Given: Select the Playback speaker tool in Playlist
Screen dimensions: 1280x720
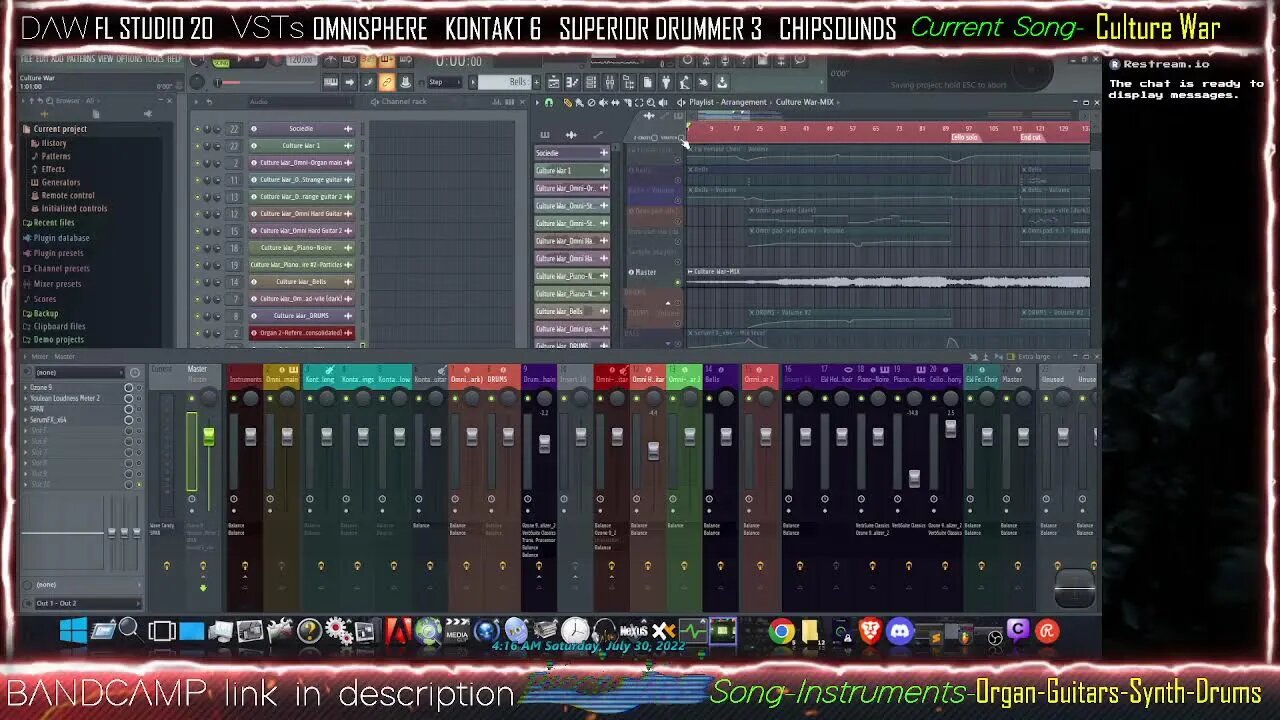Looking at the screenshot, I should click(x=663, y=102).
